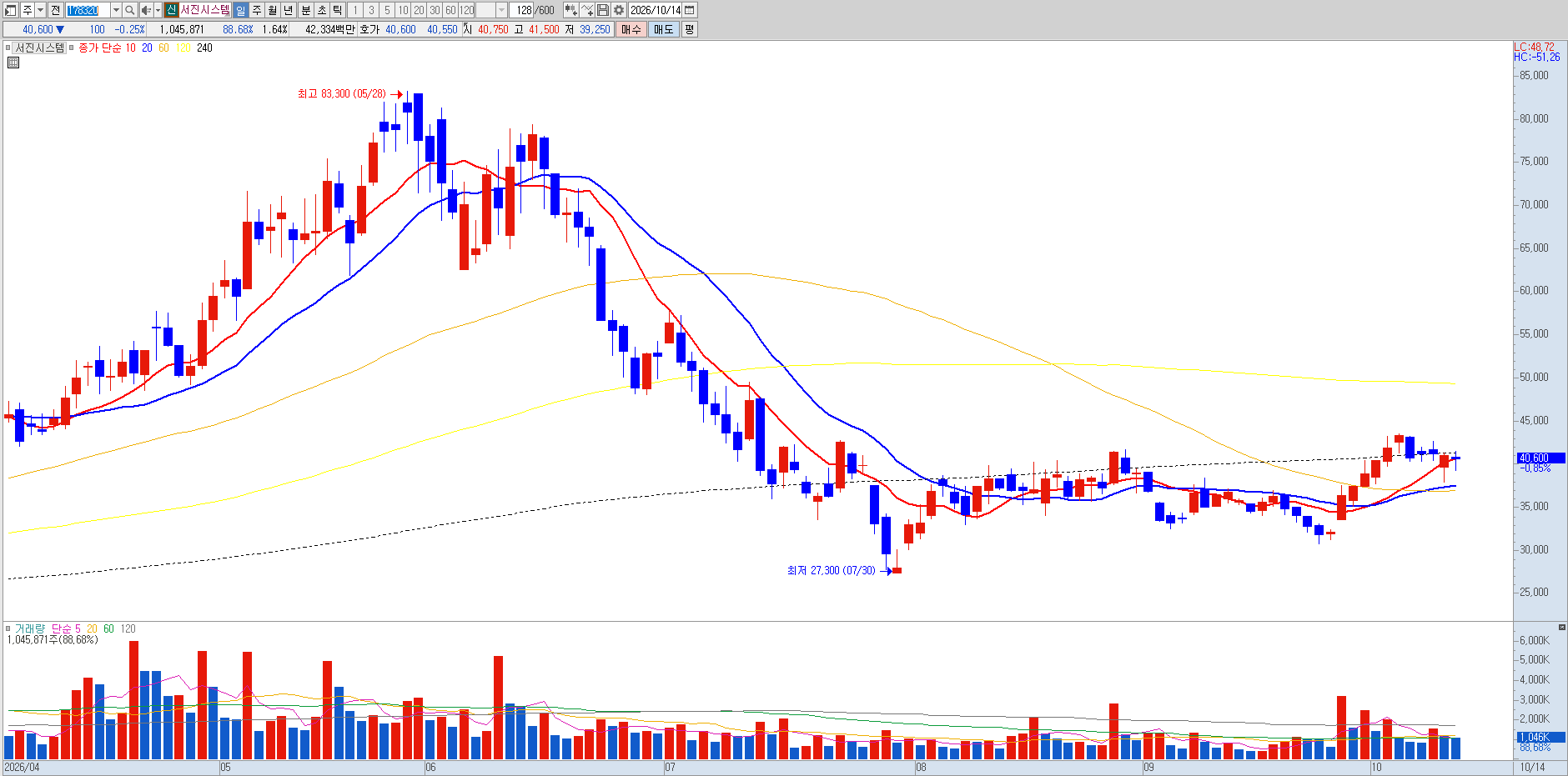Open the calendar date picker icon
Viewport: 1568px width, 776px height.
point(690,10)
